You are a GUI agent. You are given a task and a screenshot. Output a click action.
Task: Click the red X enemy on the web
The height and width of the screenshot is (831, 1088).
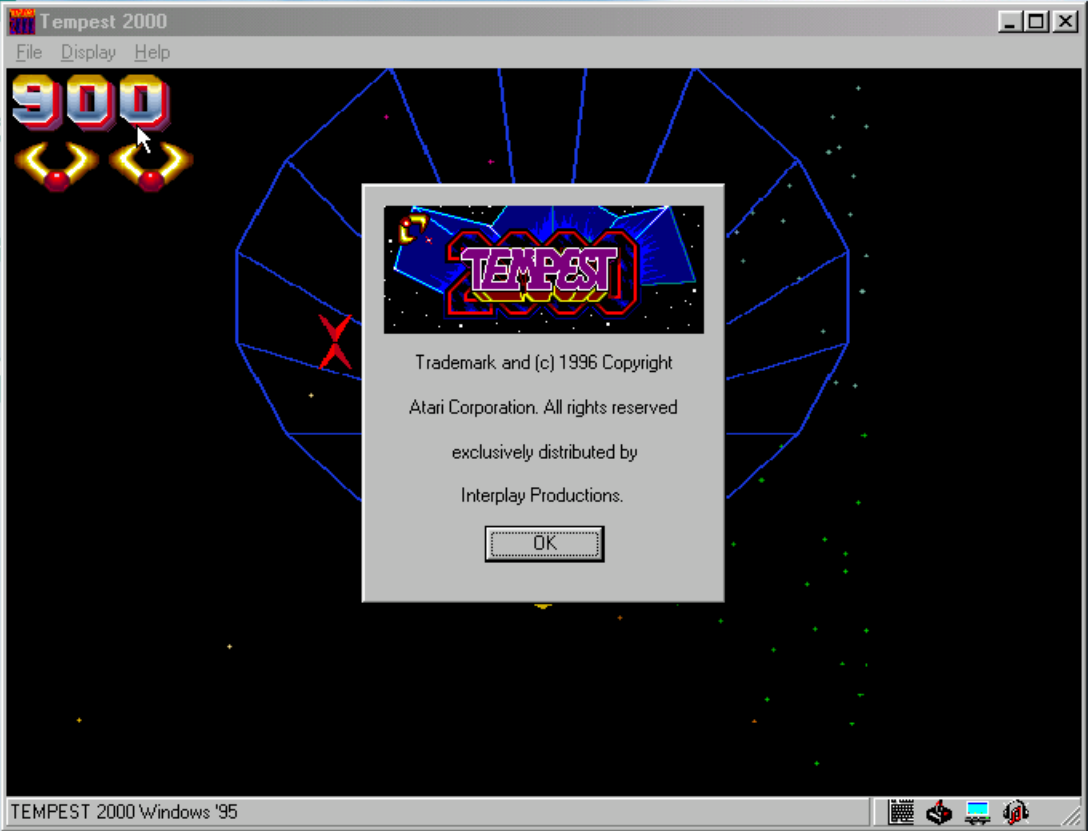[x=335, y=342]
